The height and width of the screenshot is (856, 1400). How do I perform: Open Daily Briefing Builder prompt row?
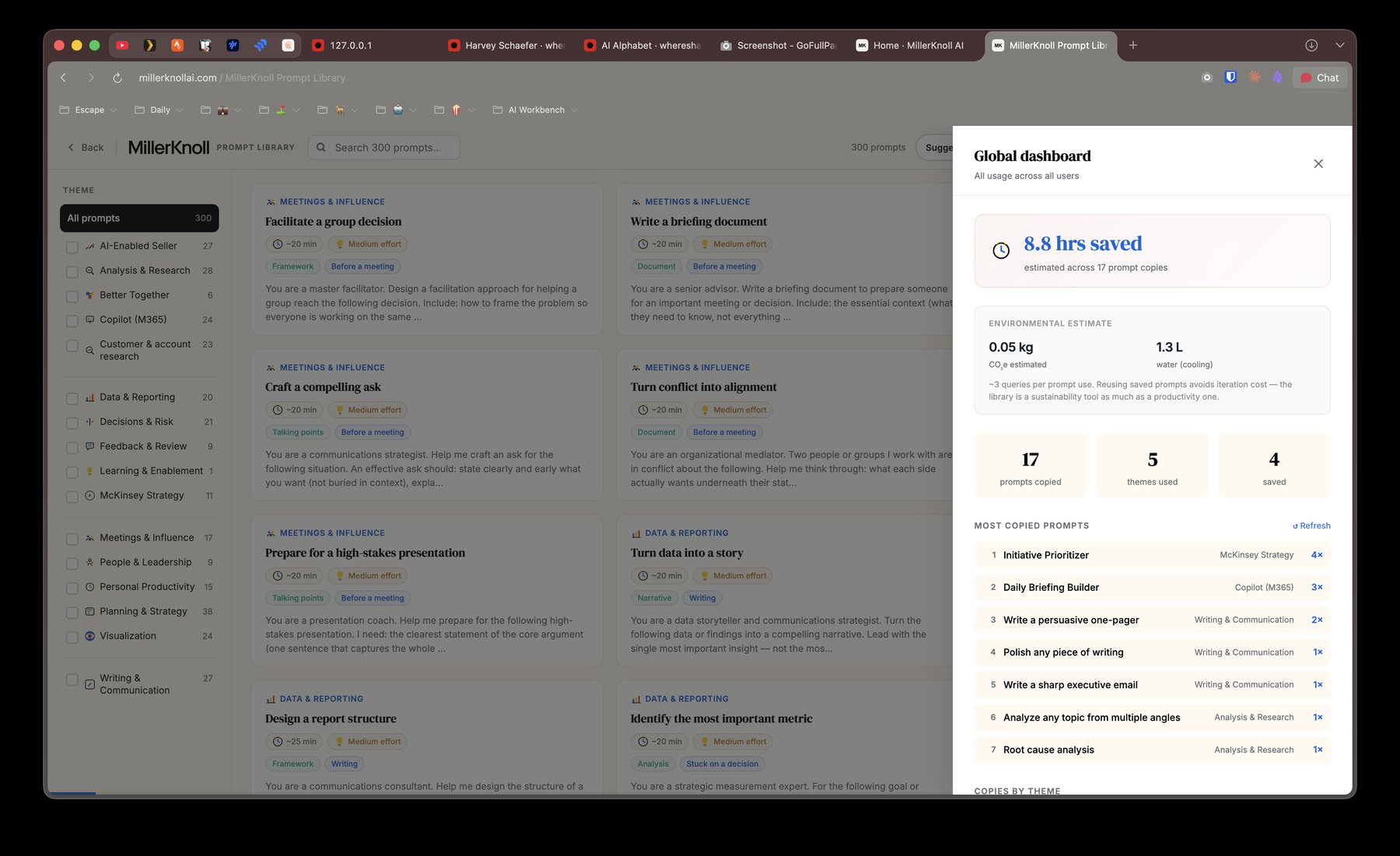click(1152, 588)
